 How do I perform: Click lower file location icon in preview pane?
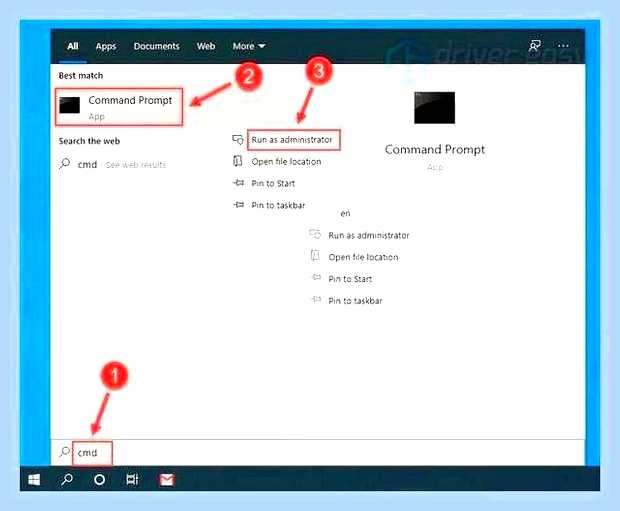pos(315,256)
